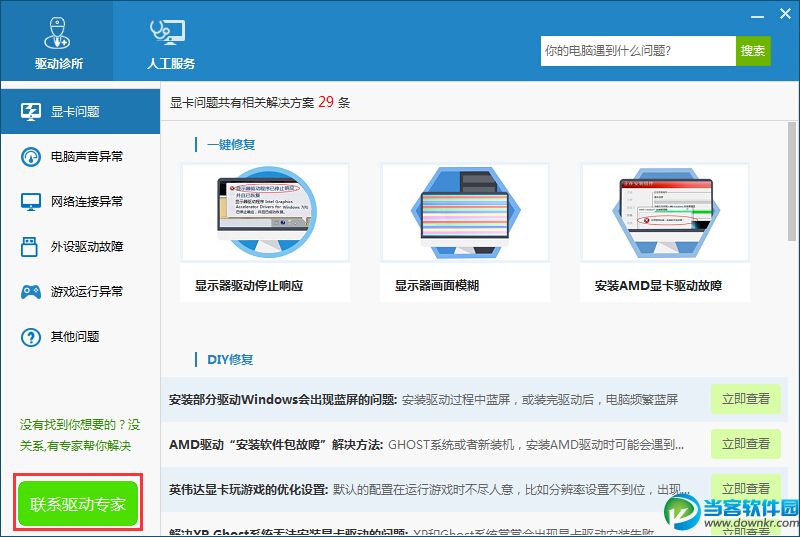
Task: Click the 其他问题 question mark icon
Action: coord(31,337)
